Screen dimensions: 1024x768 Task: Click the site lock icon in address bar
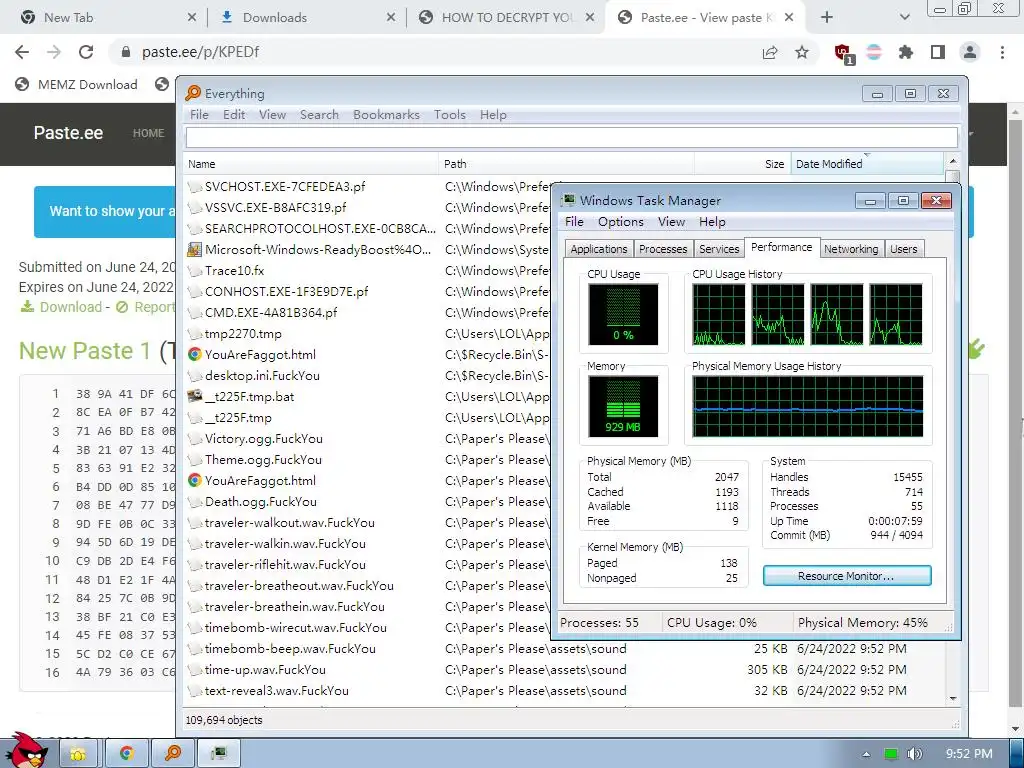click(x=126, y=52)
